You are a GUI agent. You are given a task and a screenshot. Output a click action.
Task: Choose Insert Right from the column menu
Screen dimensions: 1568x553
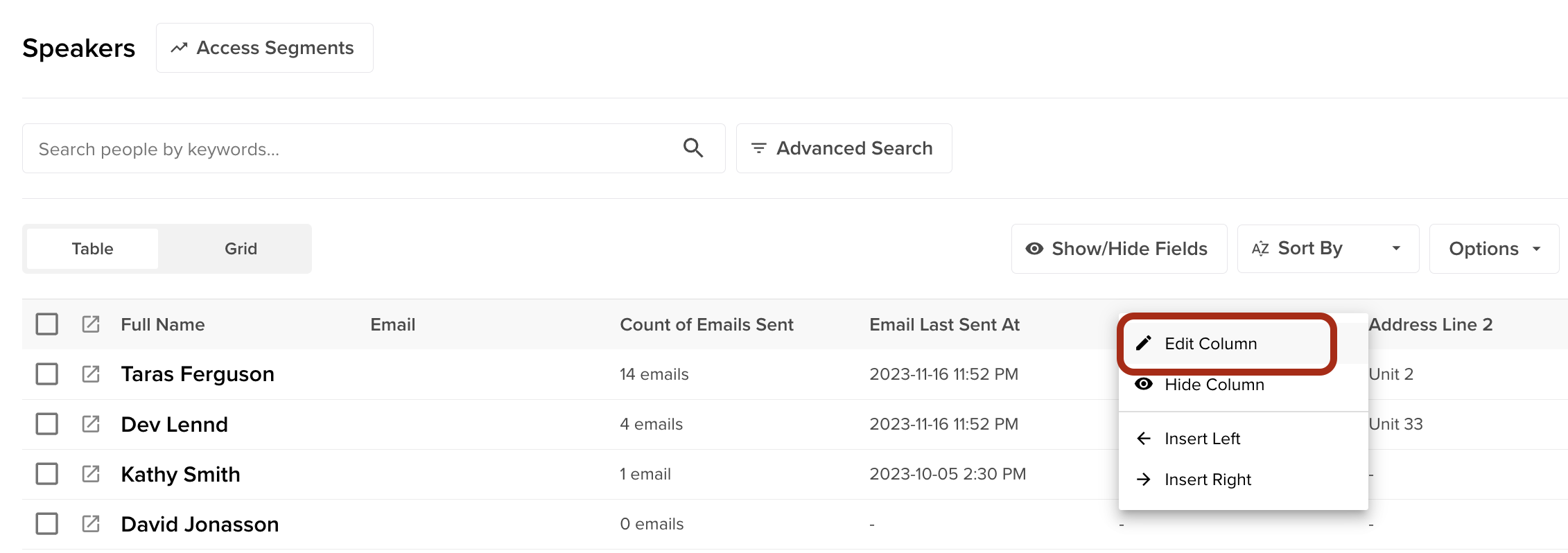[1208, 480]
